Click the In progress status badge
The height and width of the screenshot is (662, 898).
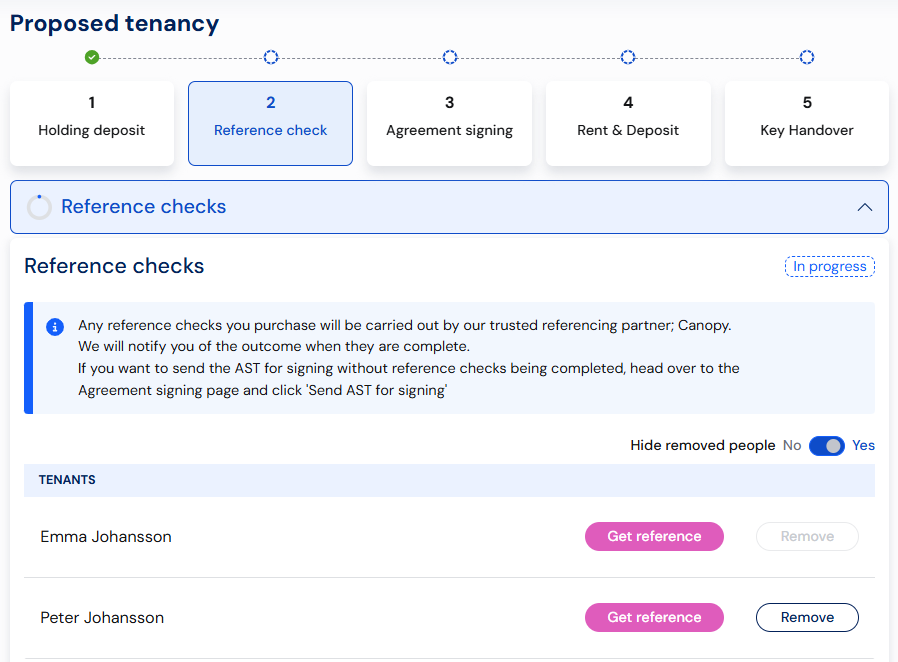830,267
